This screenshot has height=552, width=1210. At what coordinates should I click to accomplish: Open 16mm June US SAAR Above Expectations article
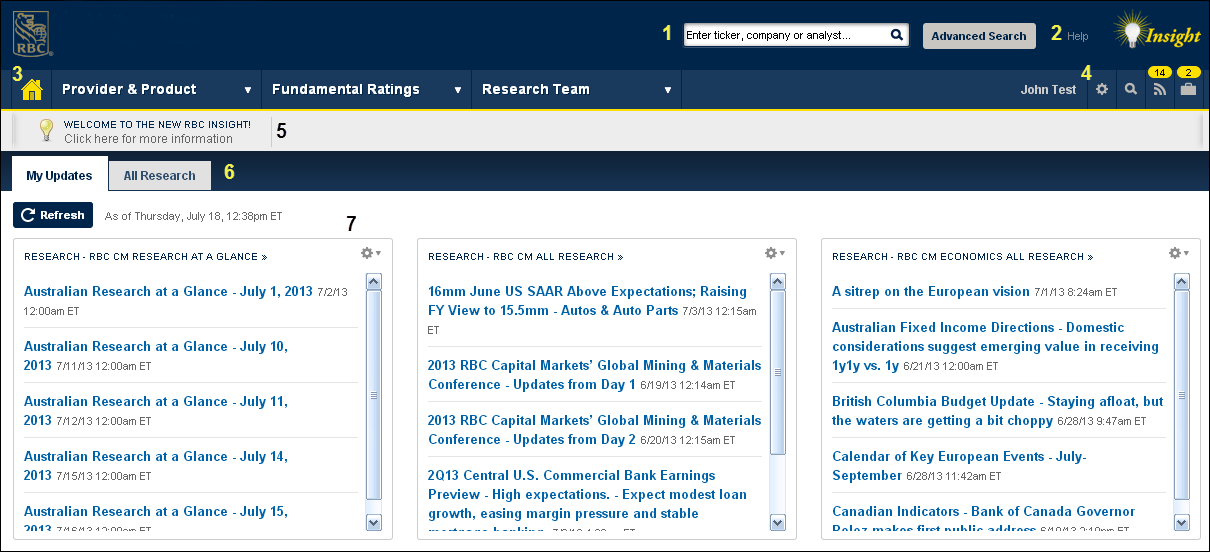point(587,301)
